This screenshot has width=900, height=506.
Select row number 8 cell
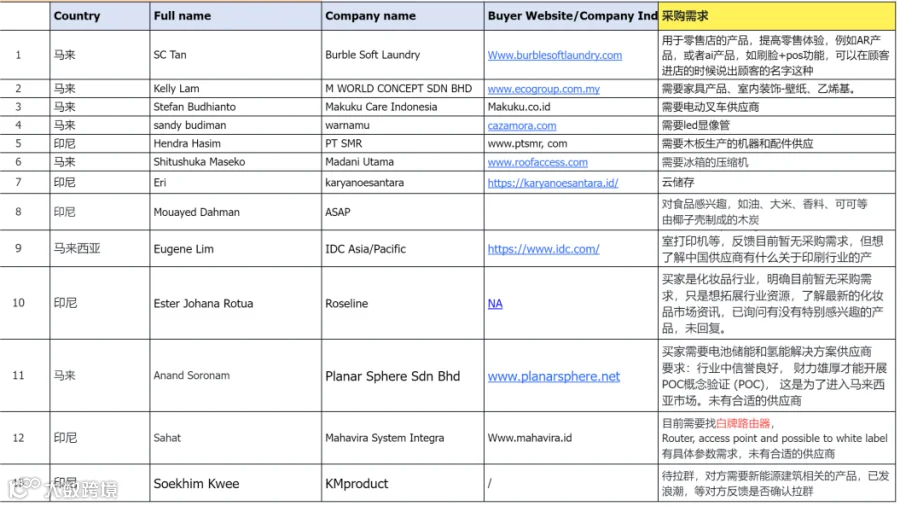point(25,212)
